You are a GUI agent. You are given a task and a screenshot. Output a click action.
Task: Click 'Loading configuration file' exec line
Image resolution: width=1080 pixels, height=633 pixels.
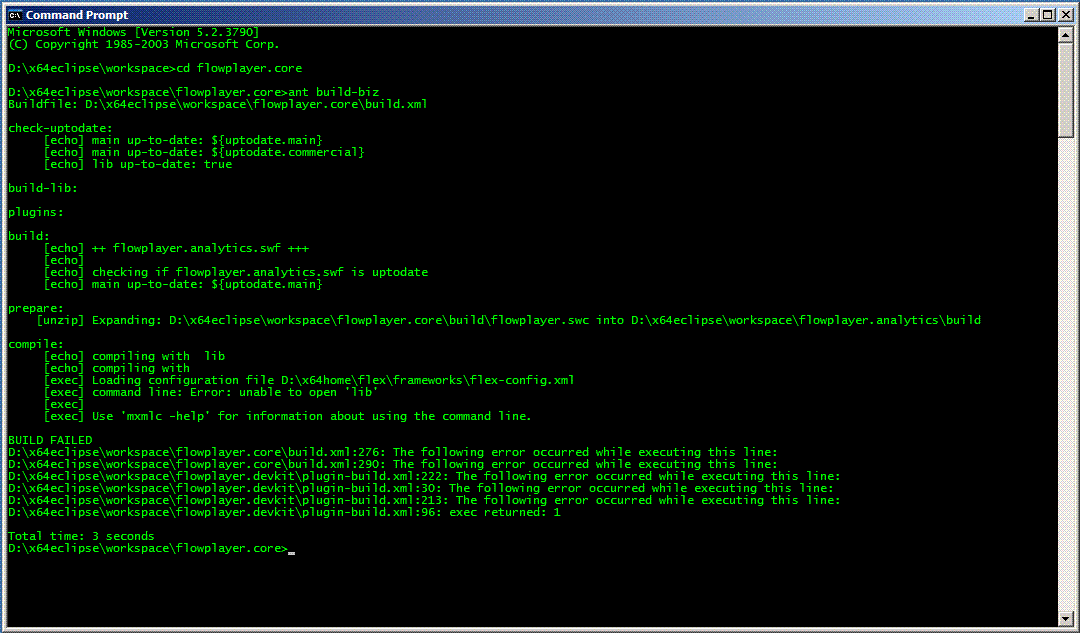coord(309,380)
